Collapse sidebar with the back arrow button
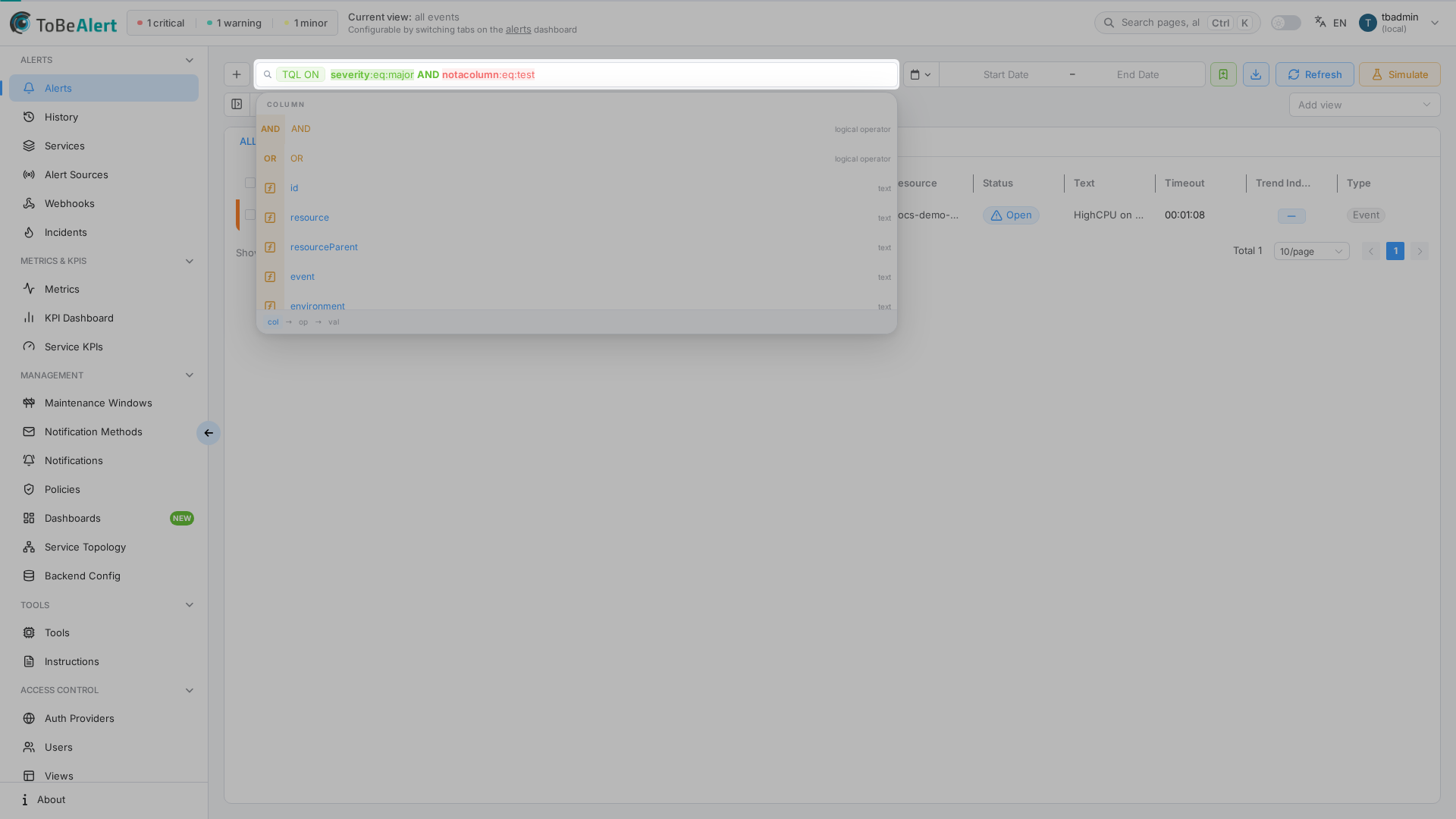 point(209,433)
